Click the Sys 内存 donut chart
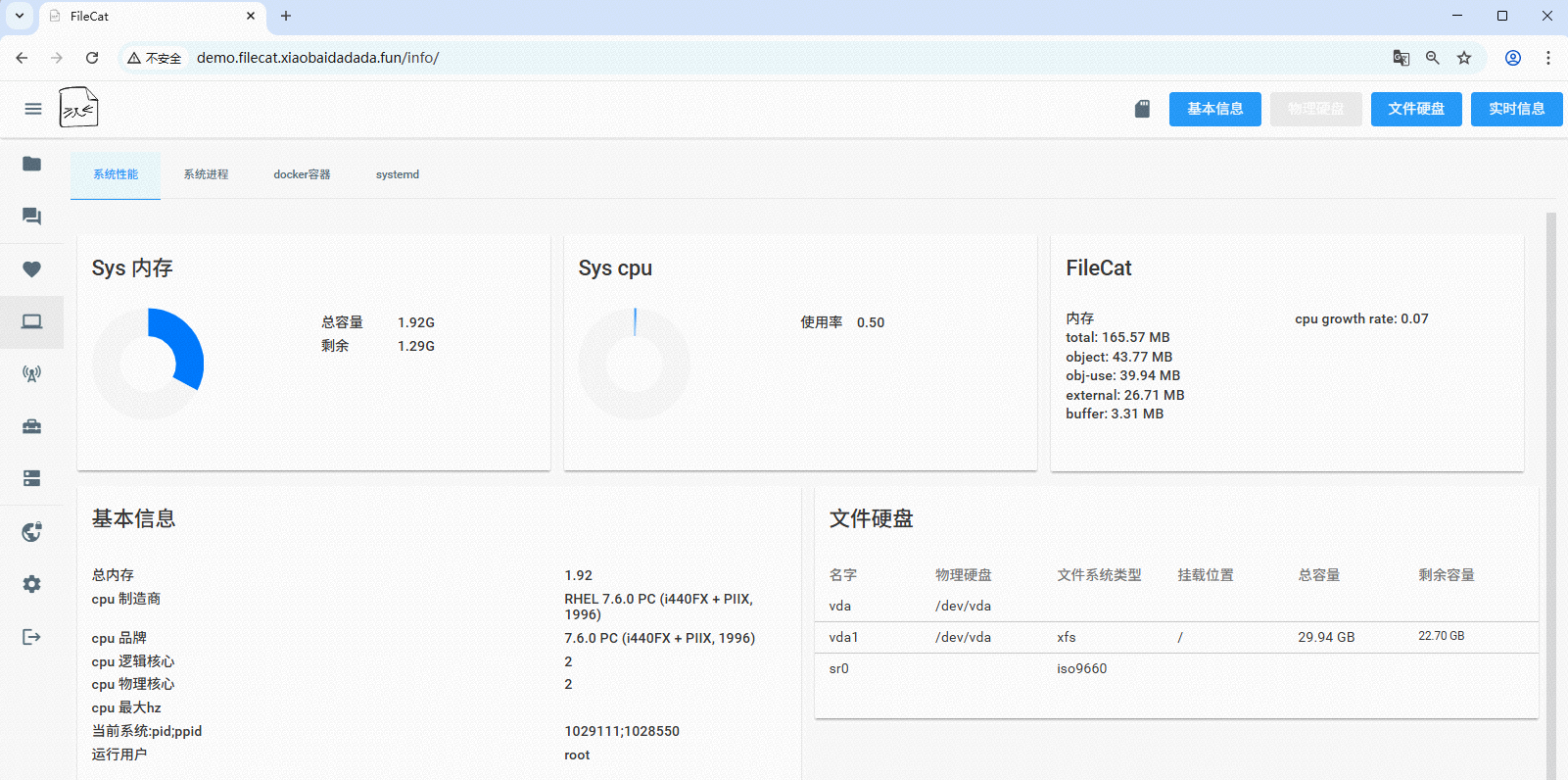Screen dimensions: 1568x780 pyautogui.click(x=148, y=364)
